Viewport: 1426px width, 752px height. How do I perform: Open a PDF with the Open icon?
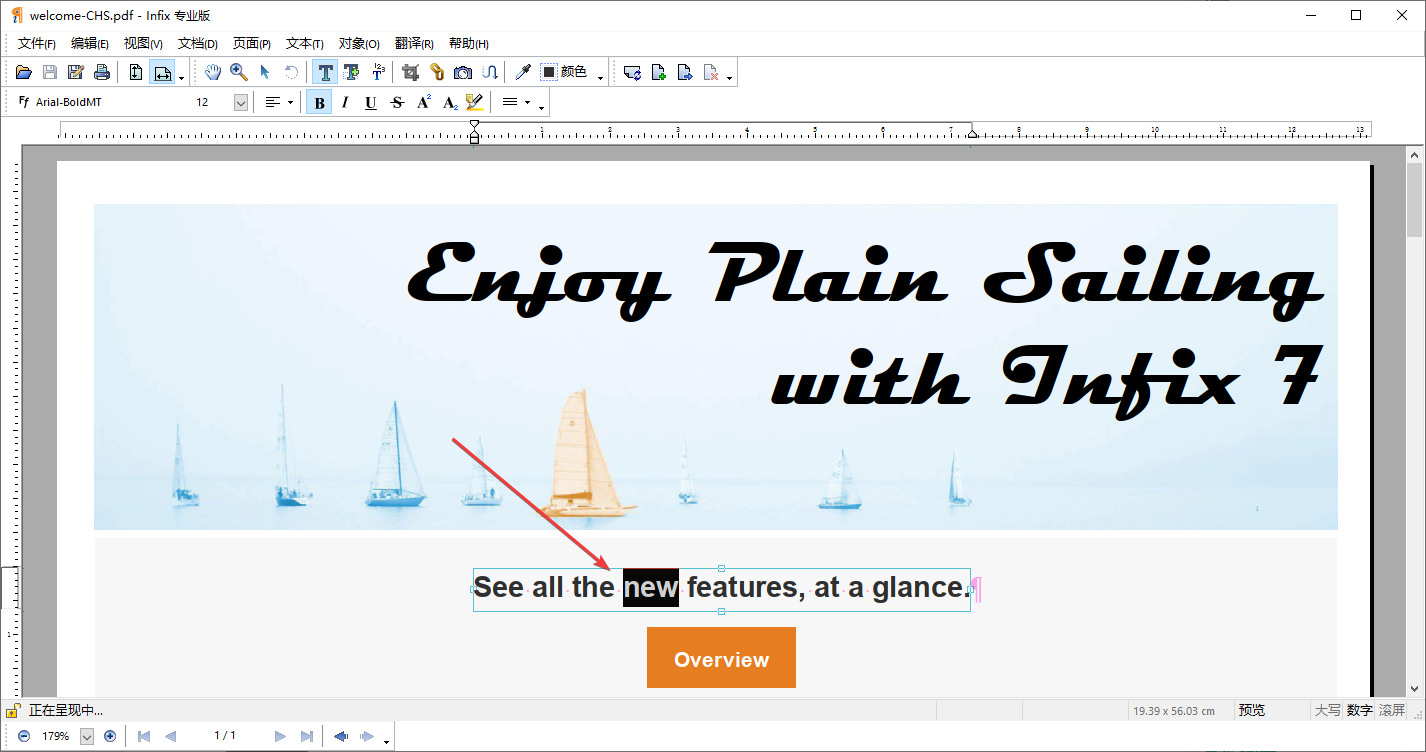[23, 71]
